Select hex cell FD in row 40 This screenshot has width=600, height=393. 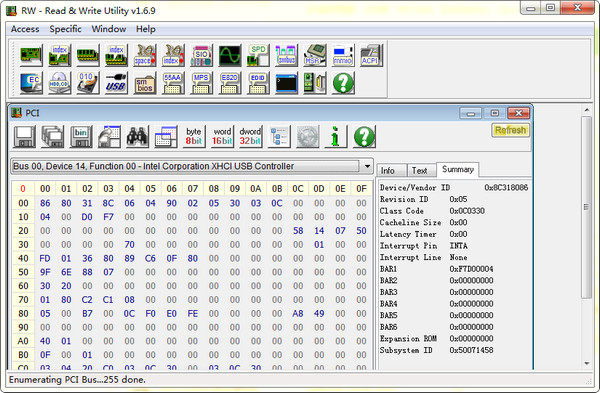tap(45, 258)
